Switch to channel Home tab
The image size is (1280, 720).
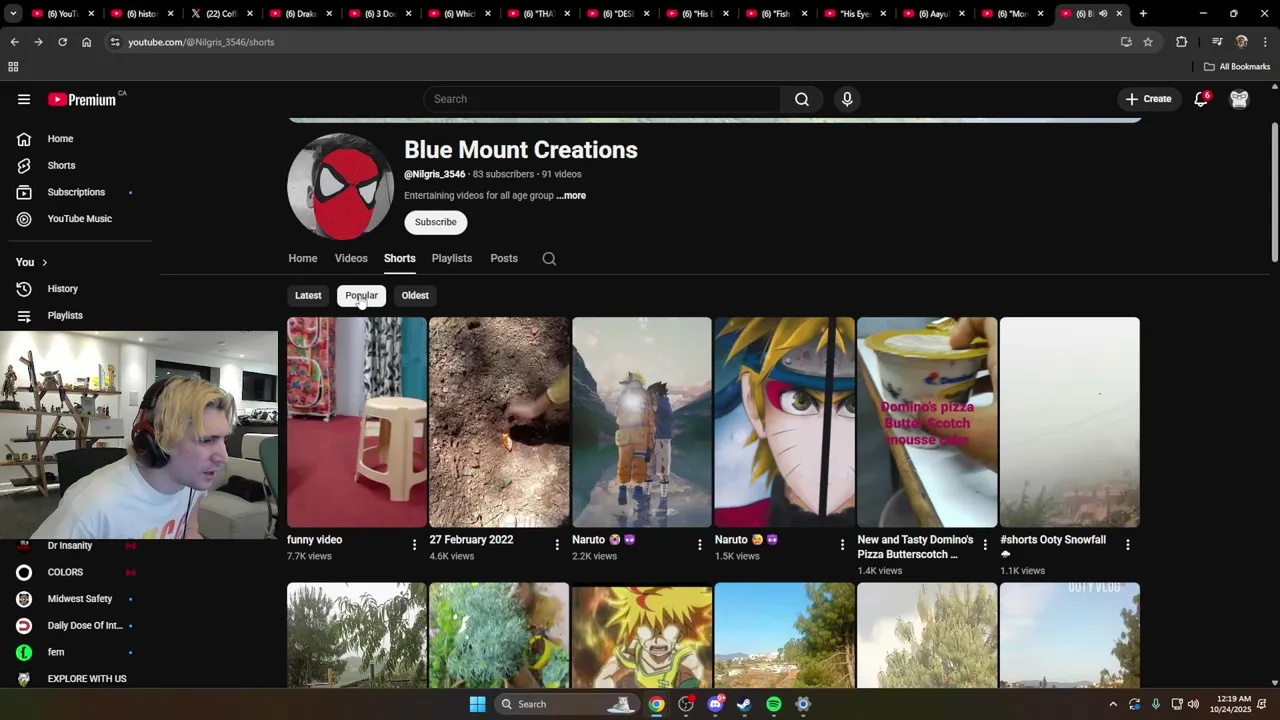tap(303, 258)
